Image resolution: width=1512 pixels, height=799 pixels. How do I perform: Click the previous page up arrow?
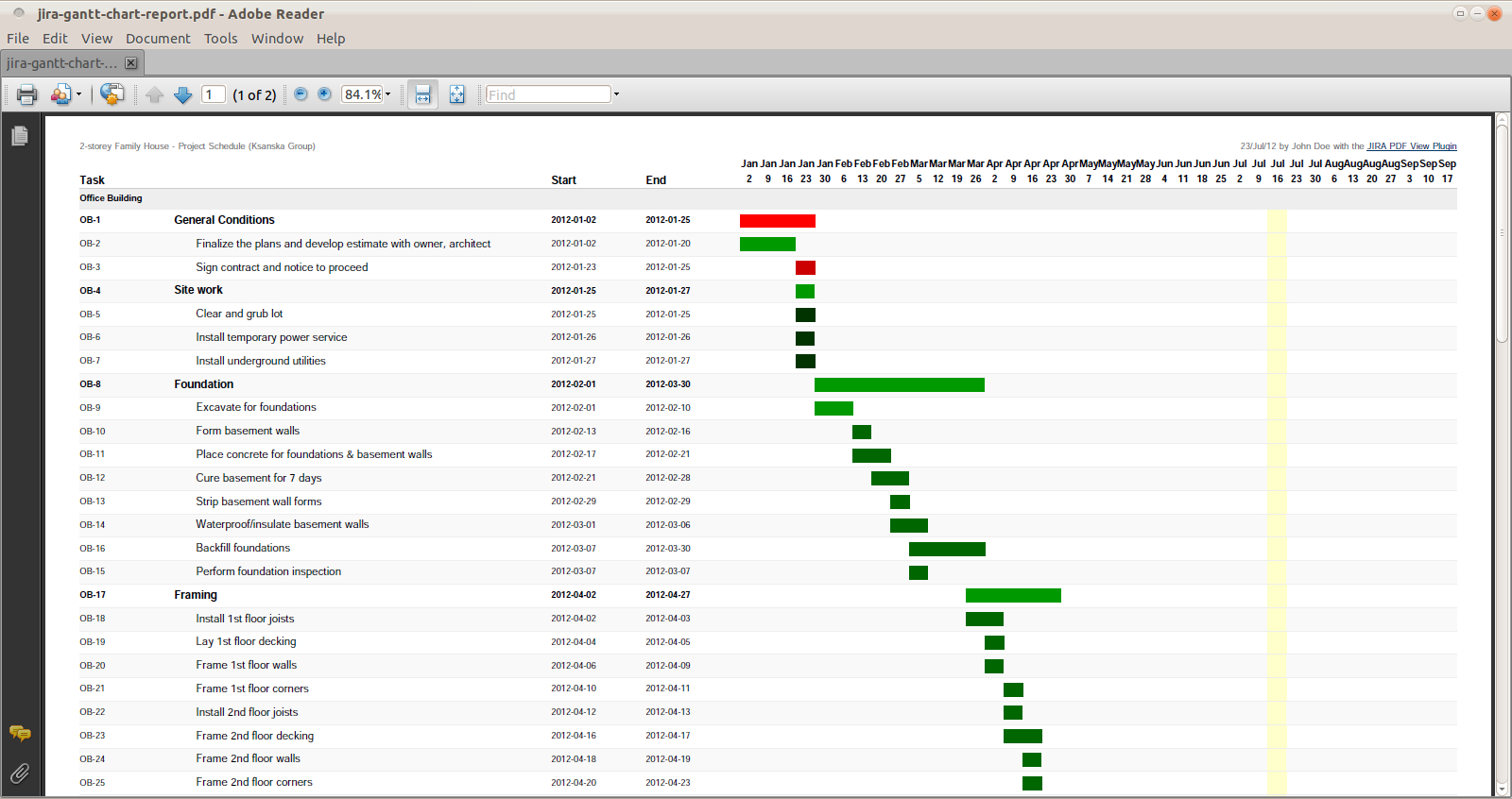155,94
